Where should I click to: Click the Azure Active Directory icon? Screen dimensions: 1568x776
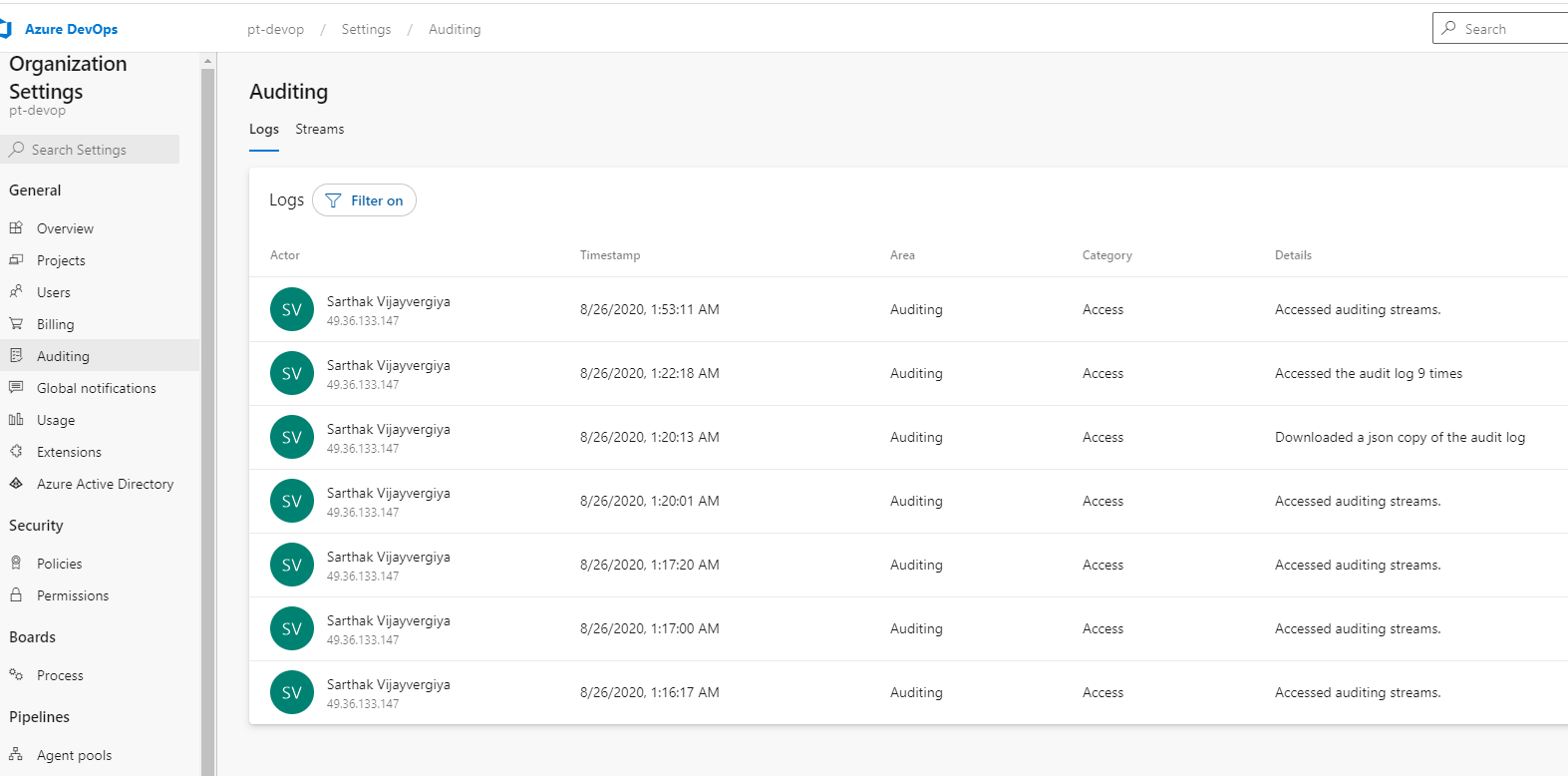pos(16,484)
